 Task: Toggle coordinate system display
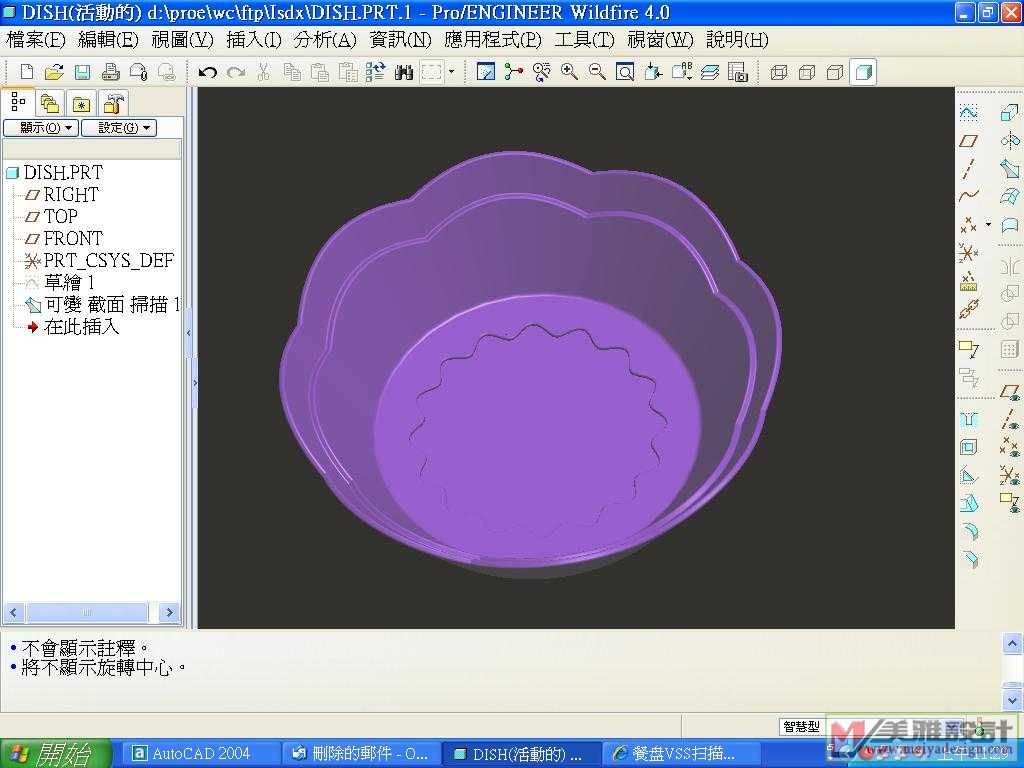pos(1010,475)
